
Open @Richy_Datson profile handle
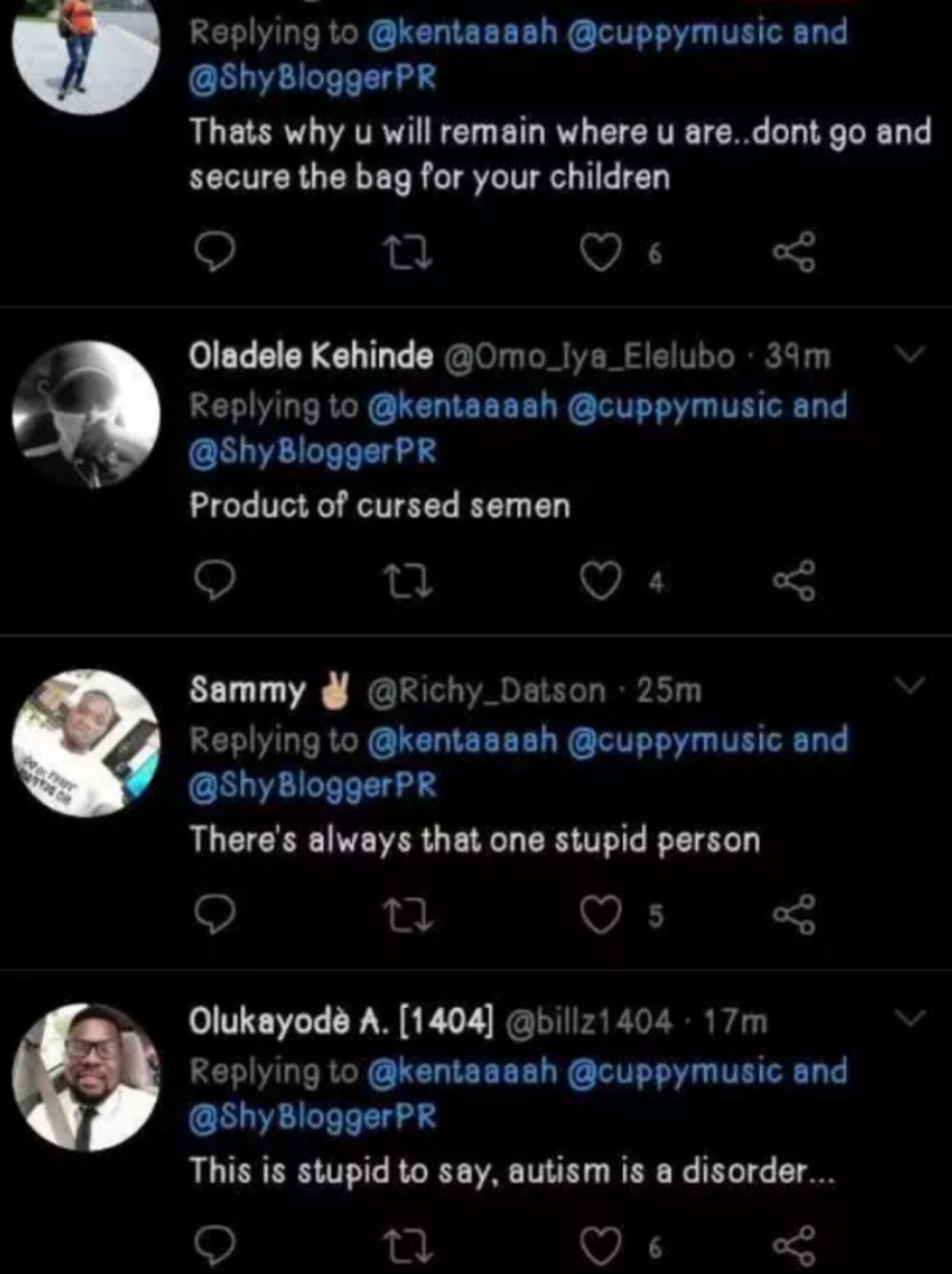pos(486,691)
